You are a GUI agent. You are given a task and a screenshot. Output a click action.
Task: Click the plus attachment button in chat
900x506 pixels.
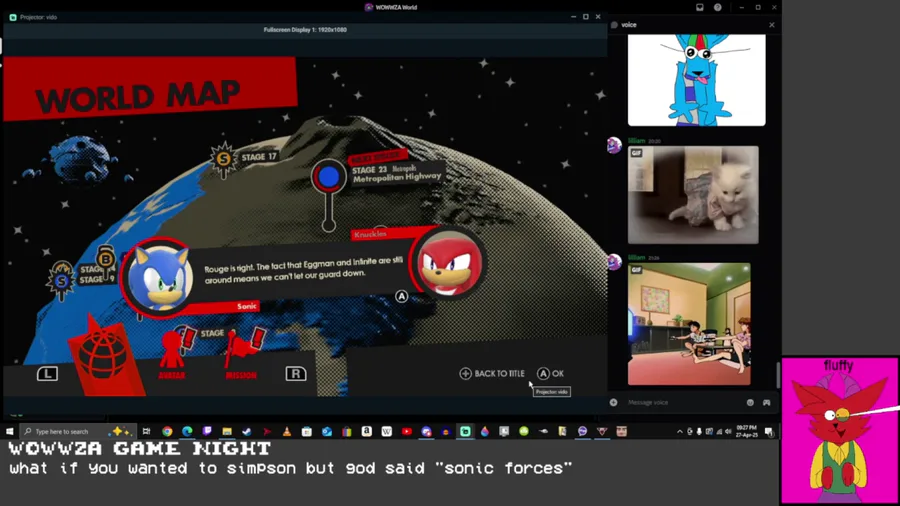point(614,403)
